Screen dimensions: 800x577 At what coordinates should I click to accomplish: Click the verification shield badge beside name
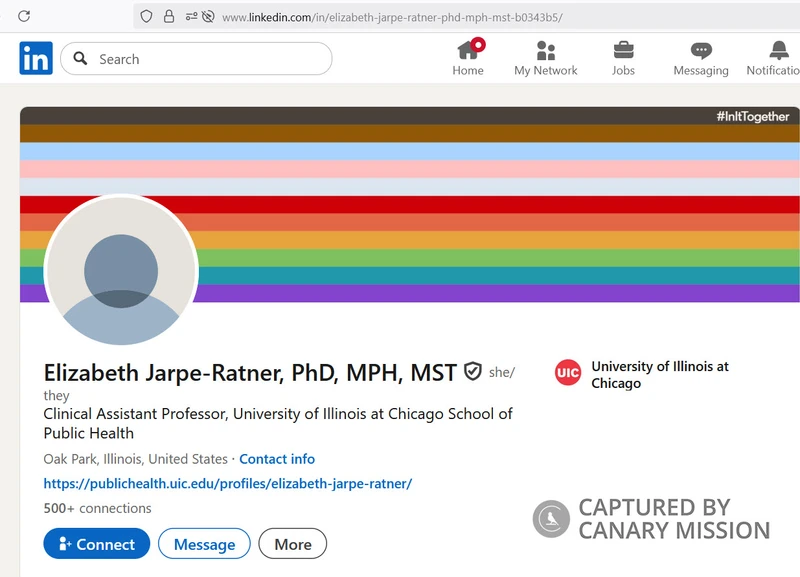(473, 371)
